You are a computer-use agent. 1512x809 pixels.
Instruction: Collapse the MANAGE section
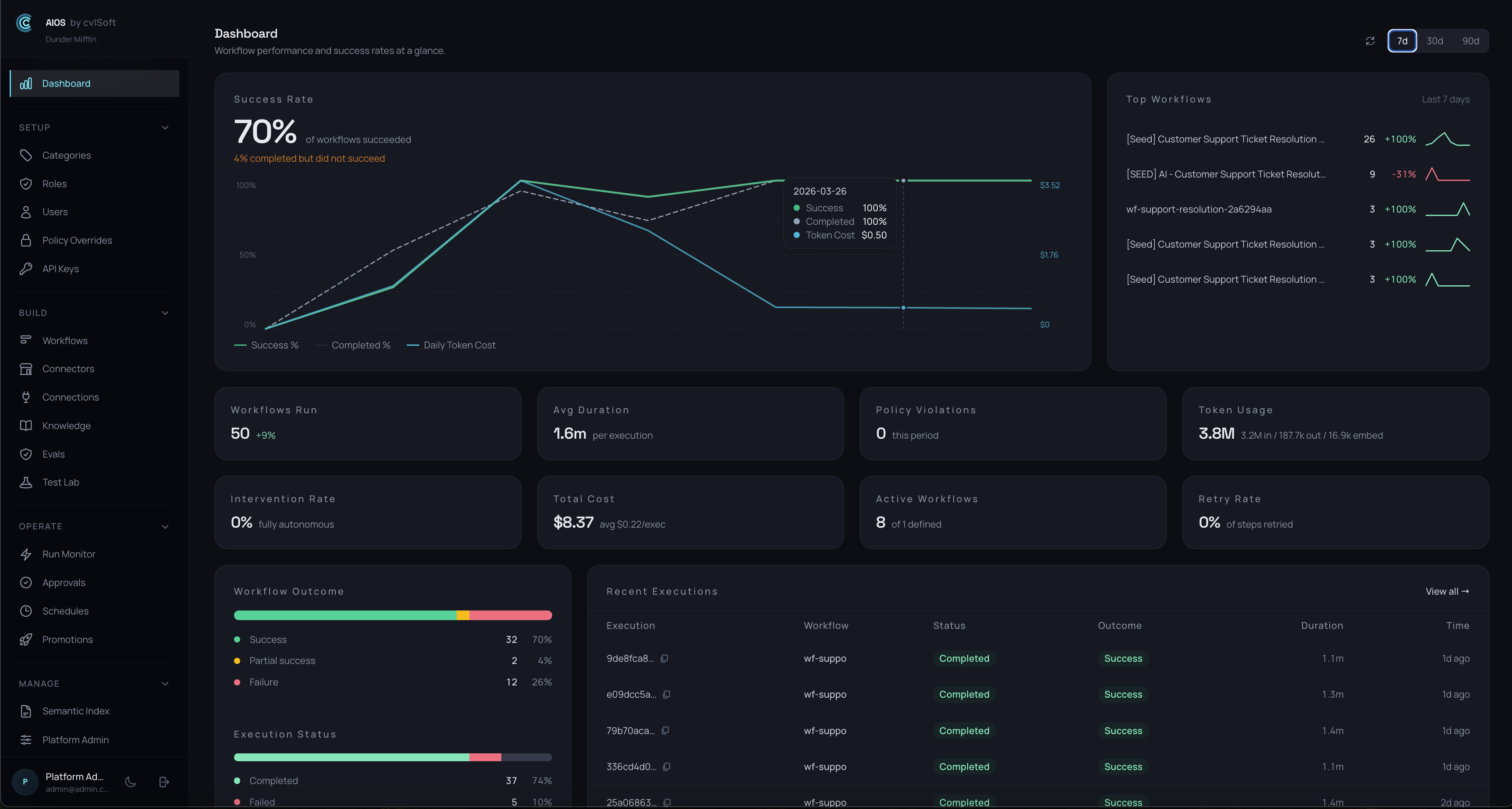coord(165,683)
